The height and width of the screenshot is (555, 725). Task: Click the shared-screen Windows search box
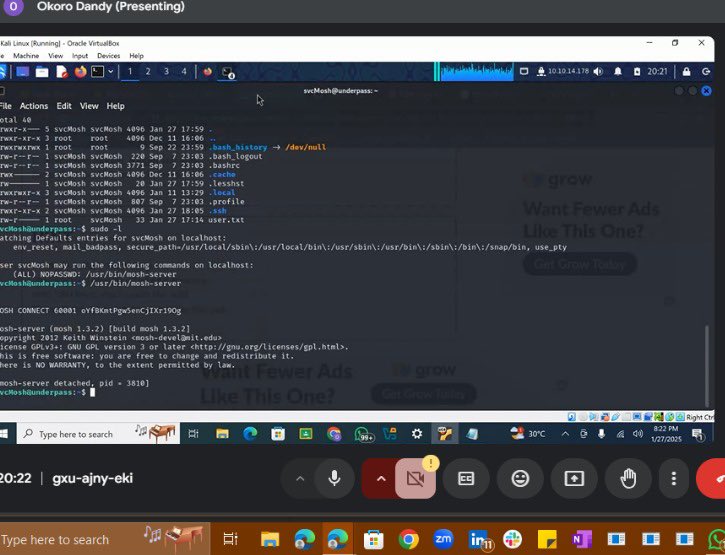click(x=98, y=434)
